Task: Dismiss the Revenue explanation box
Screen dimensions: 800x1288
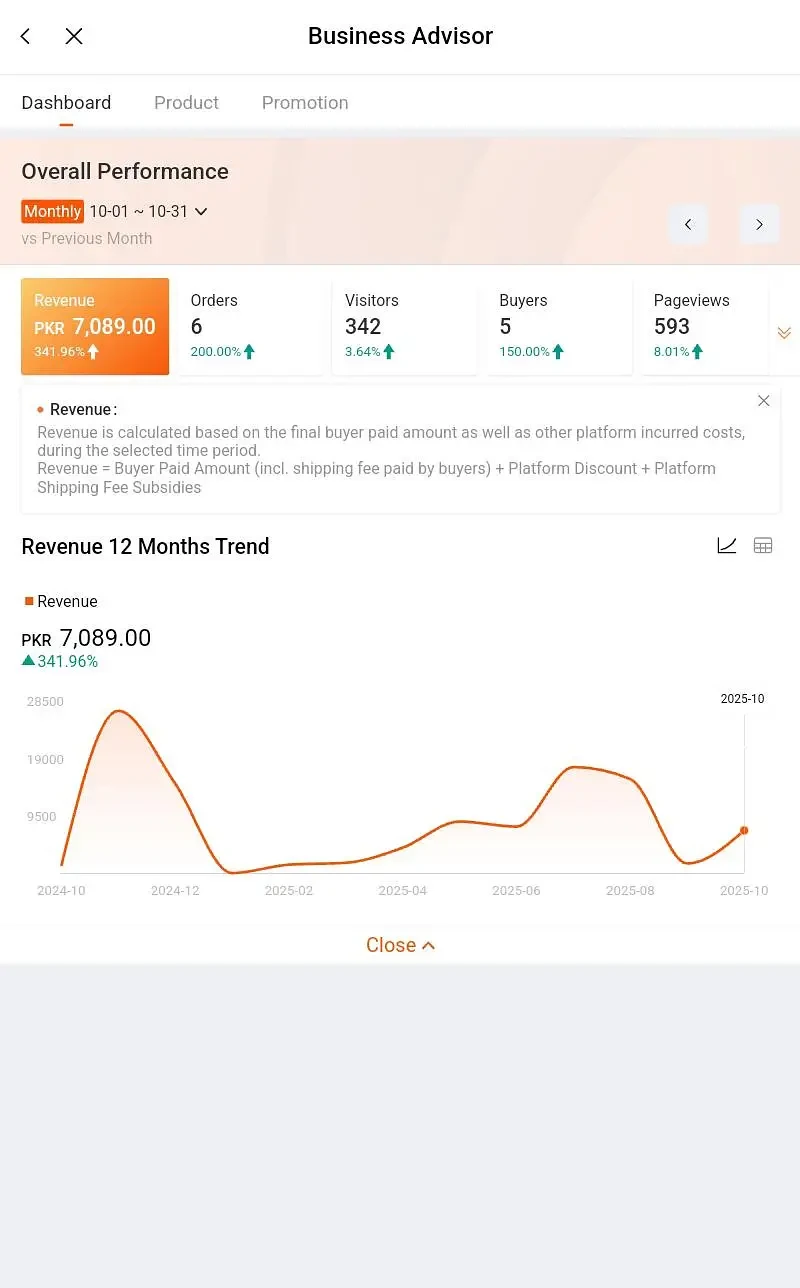Action: (764, 401)
